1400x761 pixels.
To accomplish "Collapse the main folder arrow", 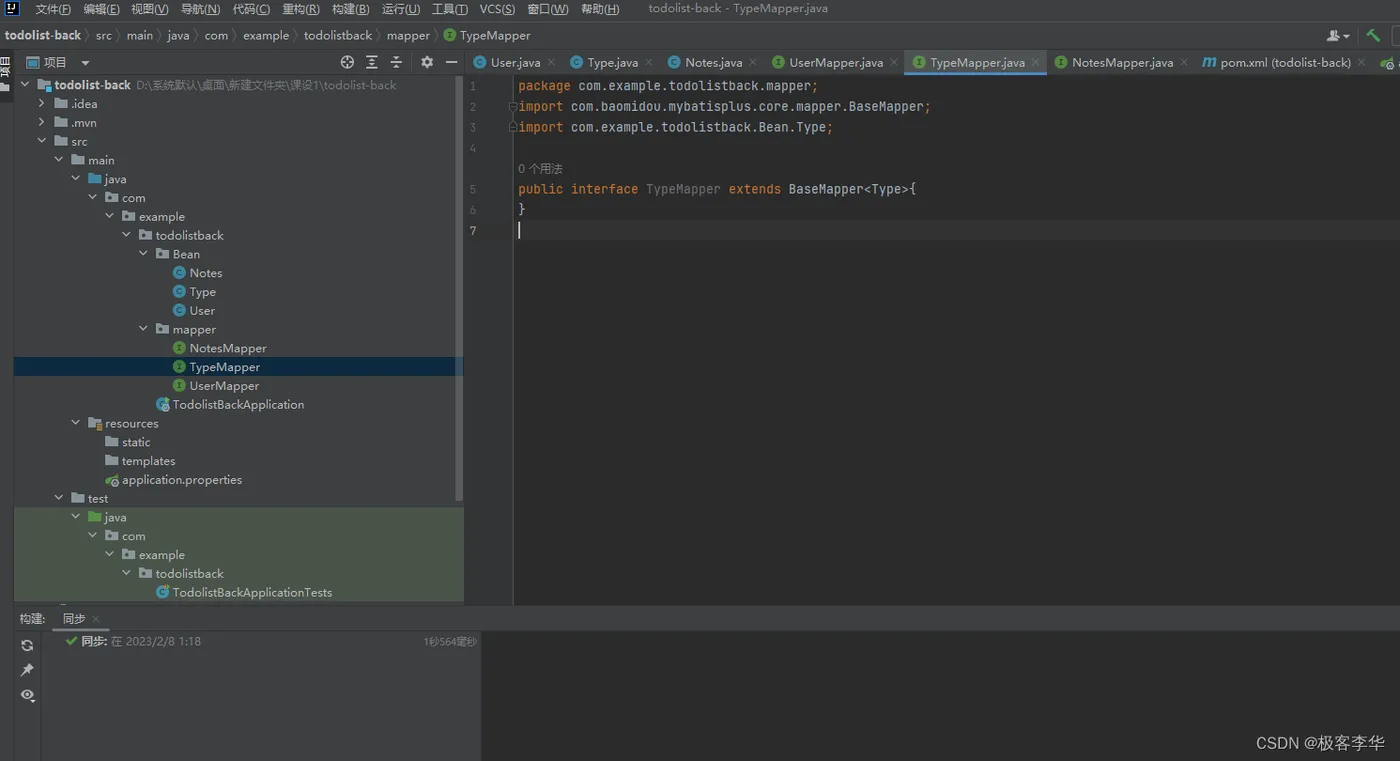I will 59,160.
